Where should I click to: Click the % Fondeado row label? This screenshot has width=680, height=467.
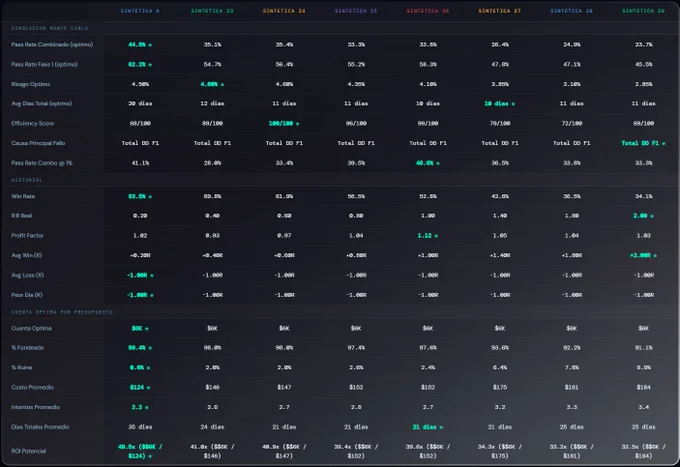tap(28, 348)
